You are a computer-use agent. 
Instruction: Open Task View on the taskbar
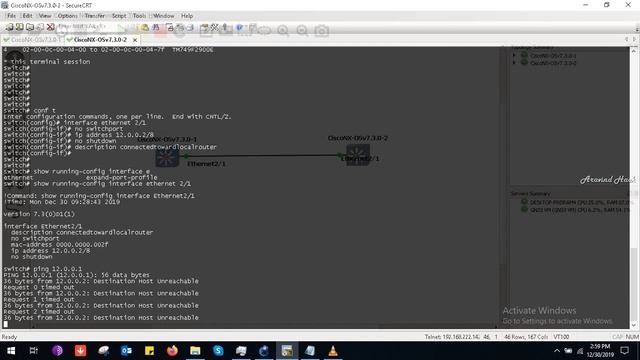(34, 351)
